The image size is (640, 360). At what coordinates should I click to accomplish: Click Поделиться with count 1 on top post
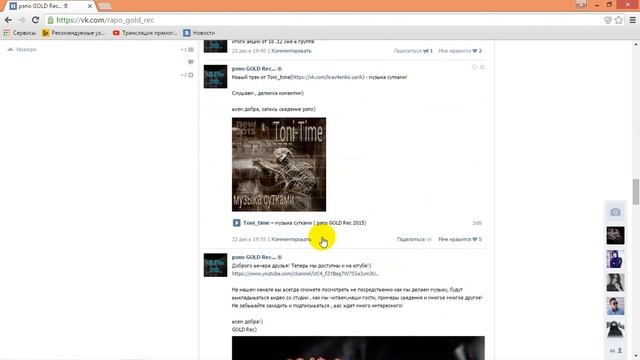pos(413,51)
